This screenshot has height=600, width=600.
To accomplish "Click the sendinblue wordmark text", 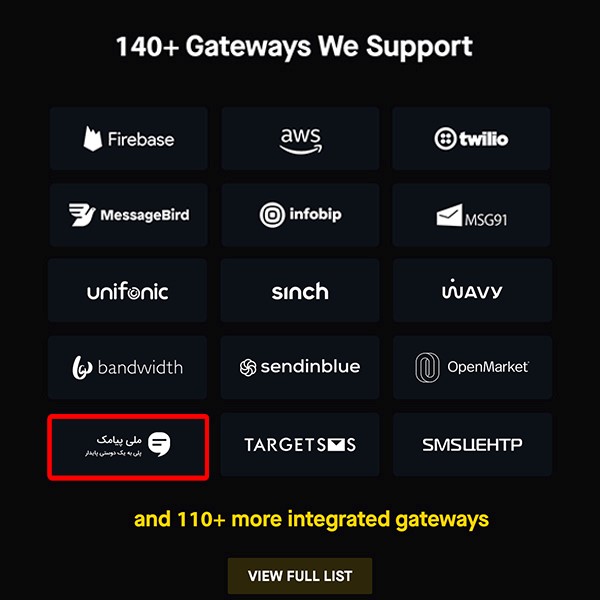I will click(310, 367).
